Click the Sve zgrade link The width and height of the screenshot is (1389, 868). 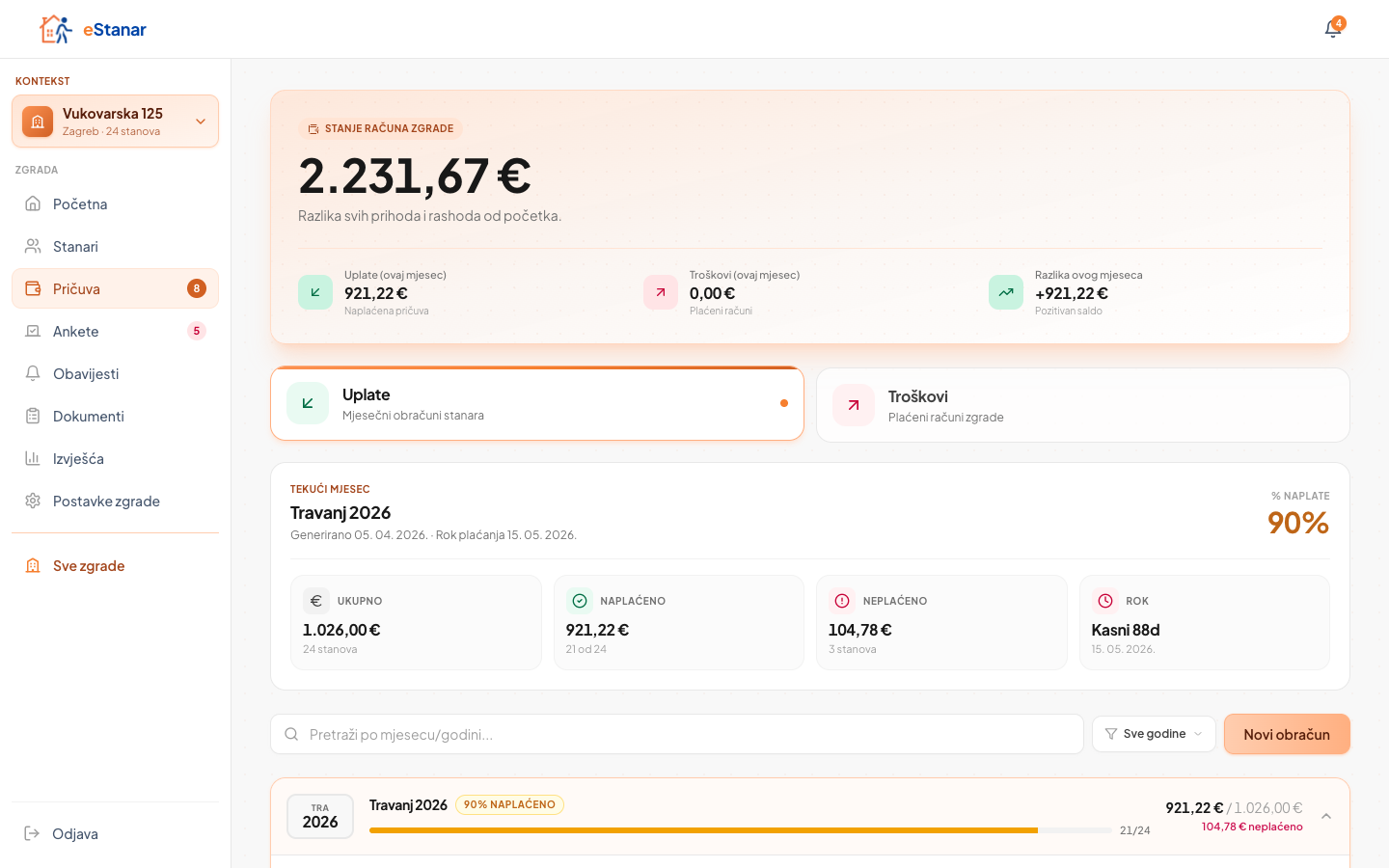pos(115,565)
